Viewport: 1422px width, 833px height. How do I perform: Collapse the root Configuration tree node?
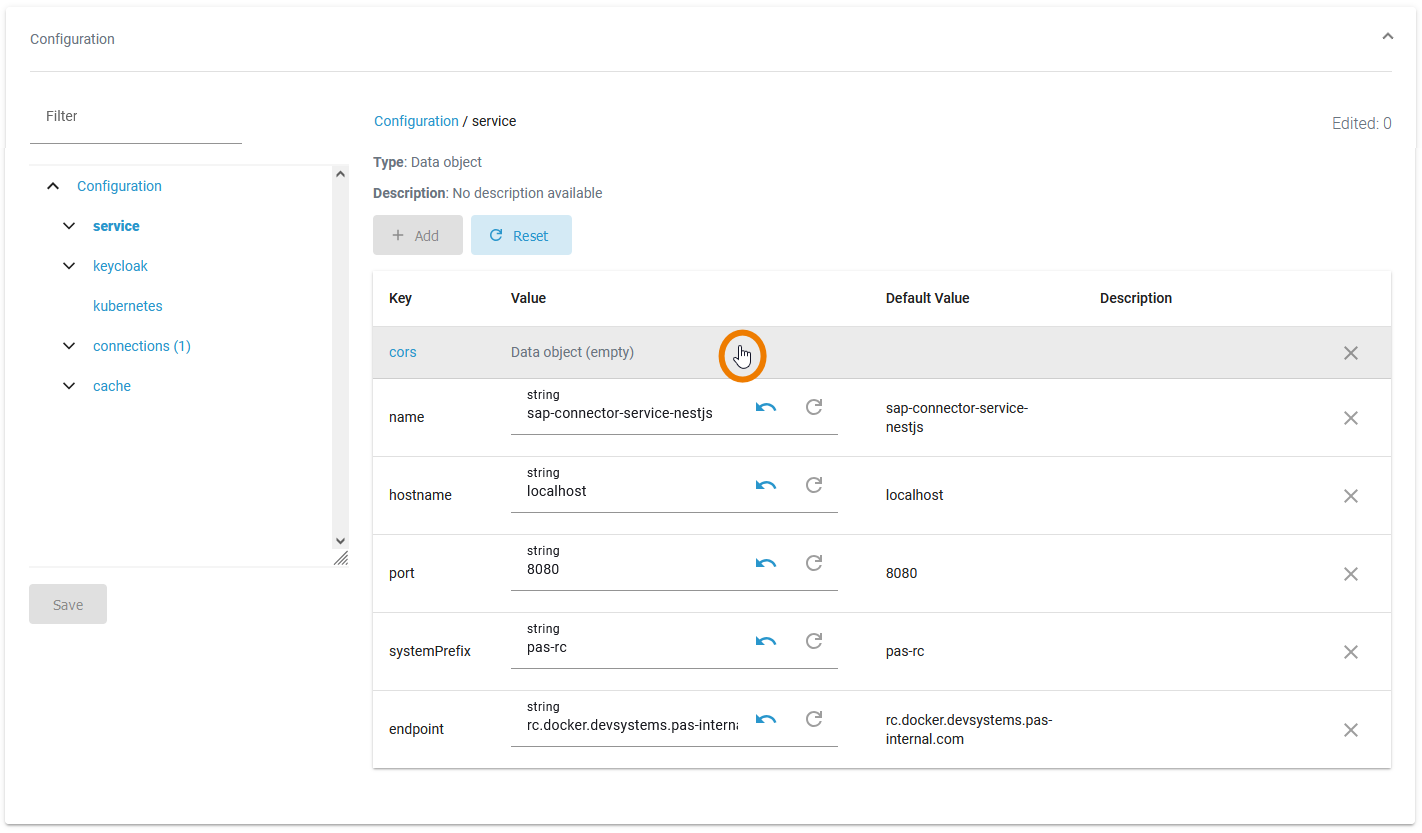[x=53, y=186]
